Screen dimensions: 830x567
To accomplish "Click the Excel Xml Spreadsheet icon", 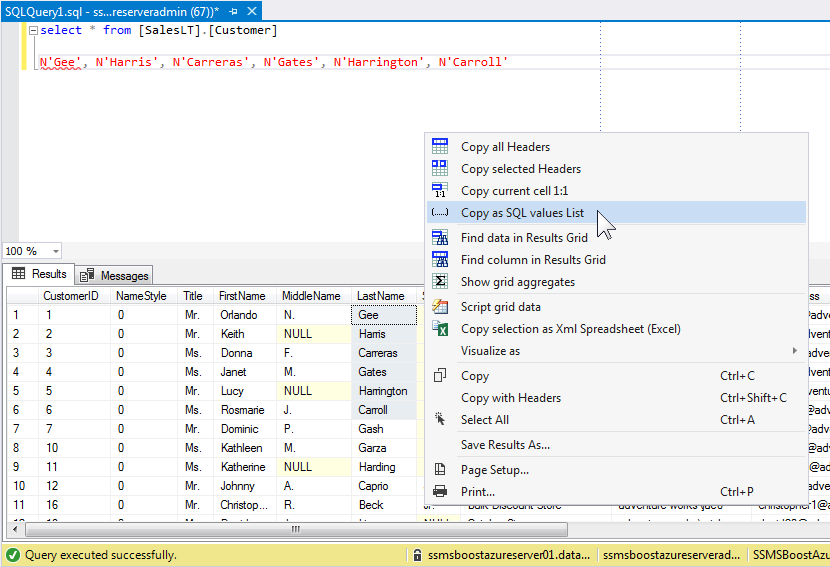I will tap(440, 328).
